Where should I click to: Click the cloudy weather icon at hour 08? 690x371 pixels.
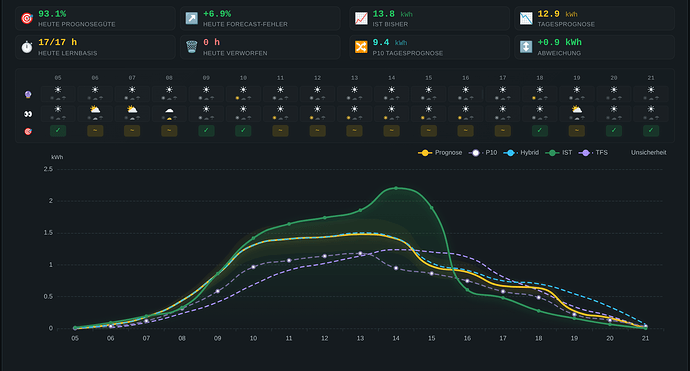coord(169,110)
